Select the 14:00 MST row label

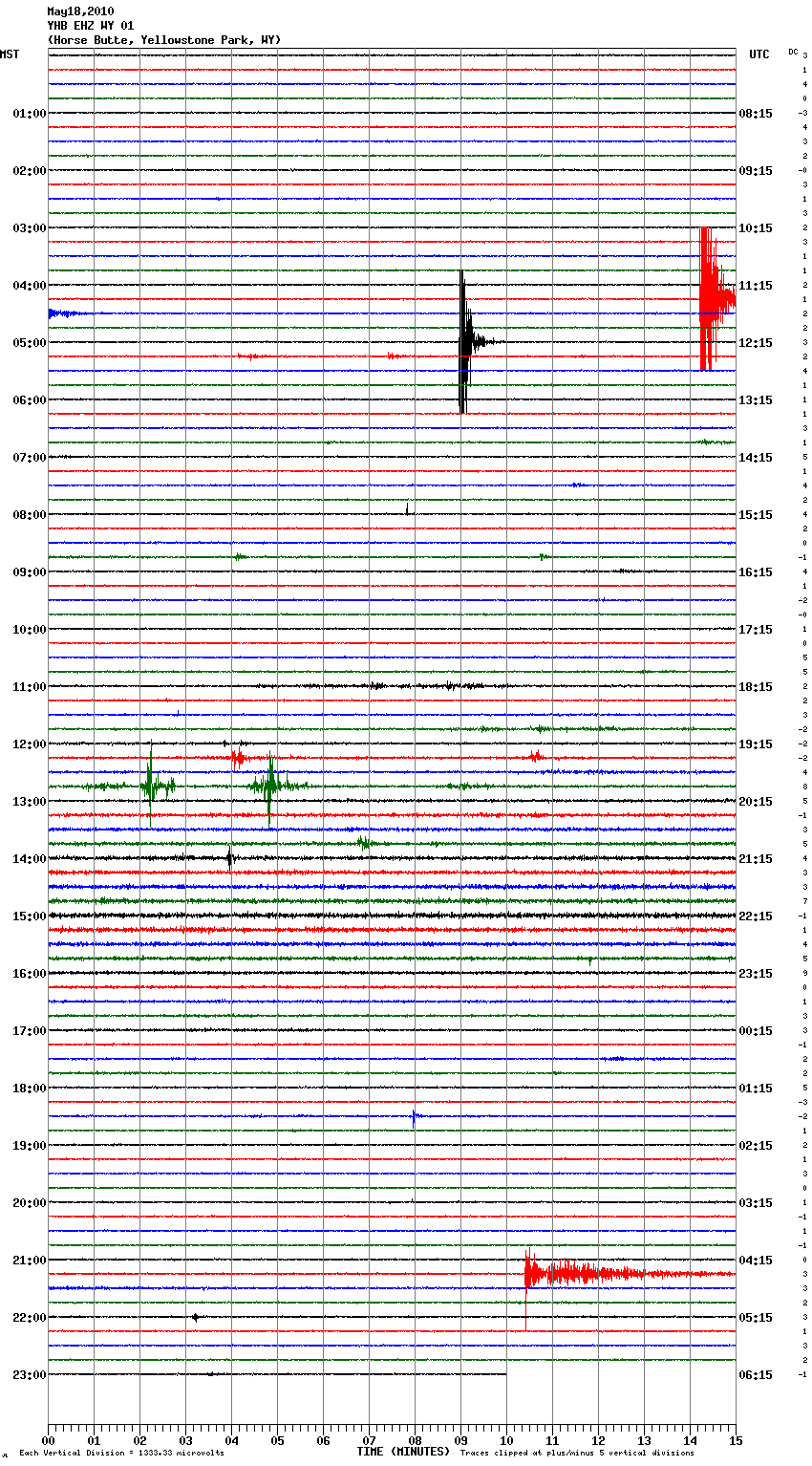pos(30,859)
